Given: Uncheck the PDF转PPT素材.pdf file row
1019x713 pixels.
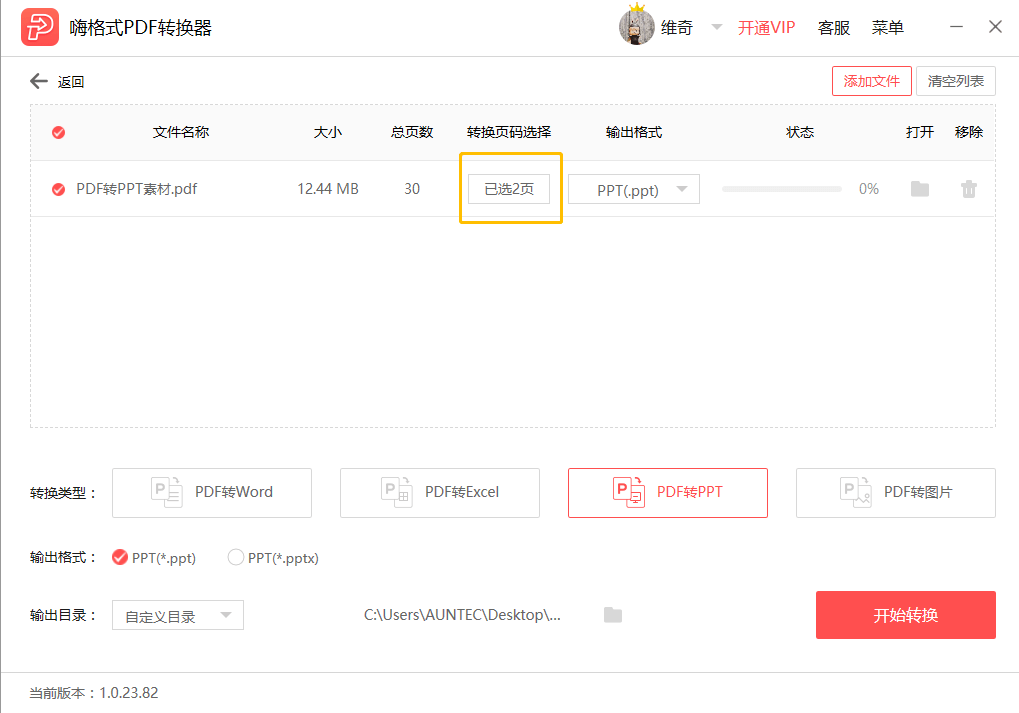Looking at the screenshot, I should [58, 189].
